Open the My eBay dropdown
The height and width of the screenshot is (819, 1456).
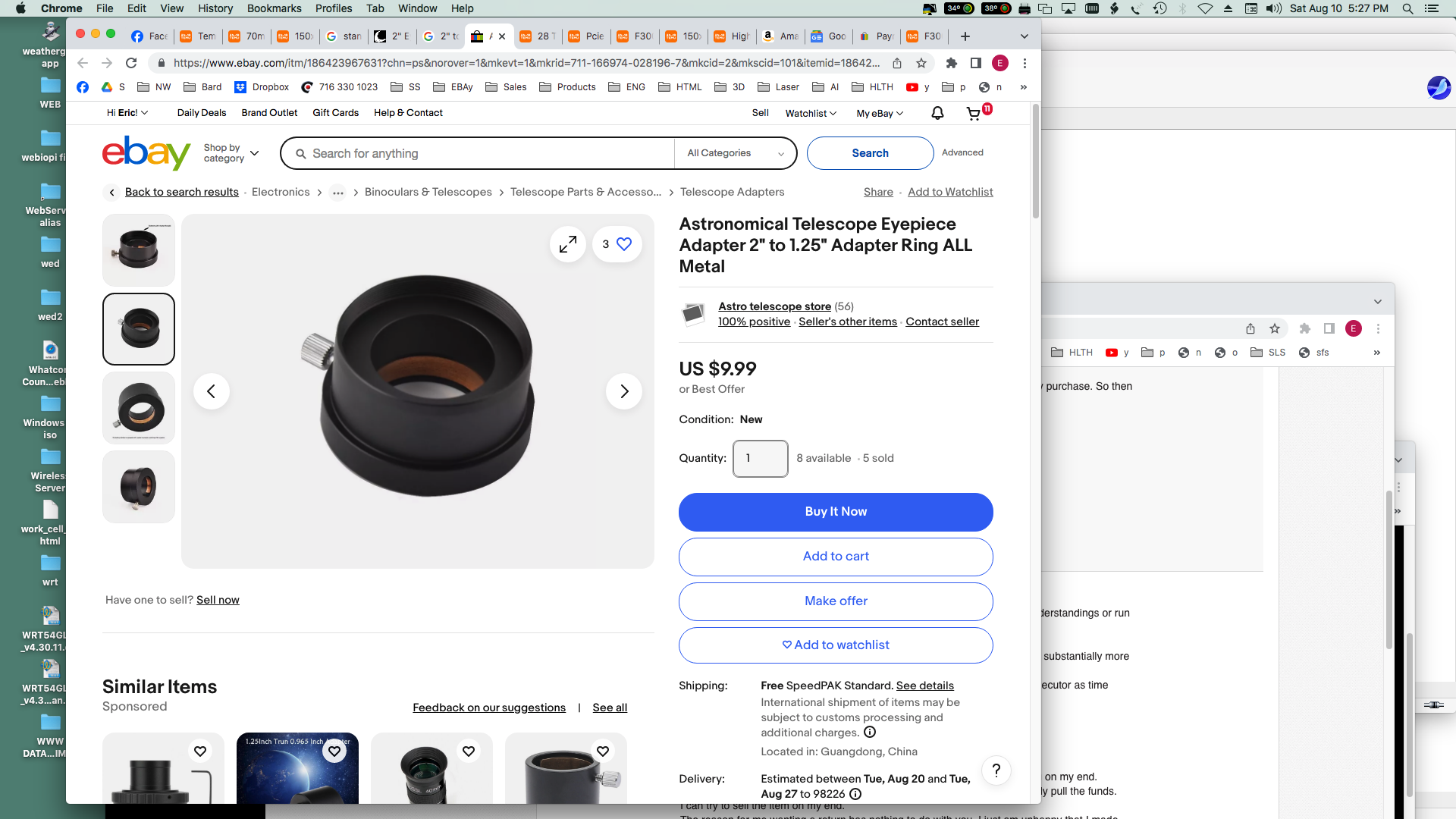click(x=880, y=113)
